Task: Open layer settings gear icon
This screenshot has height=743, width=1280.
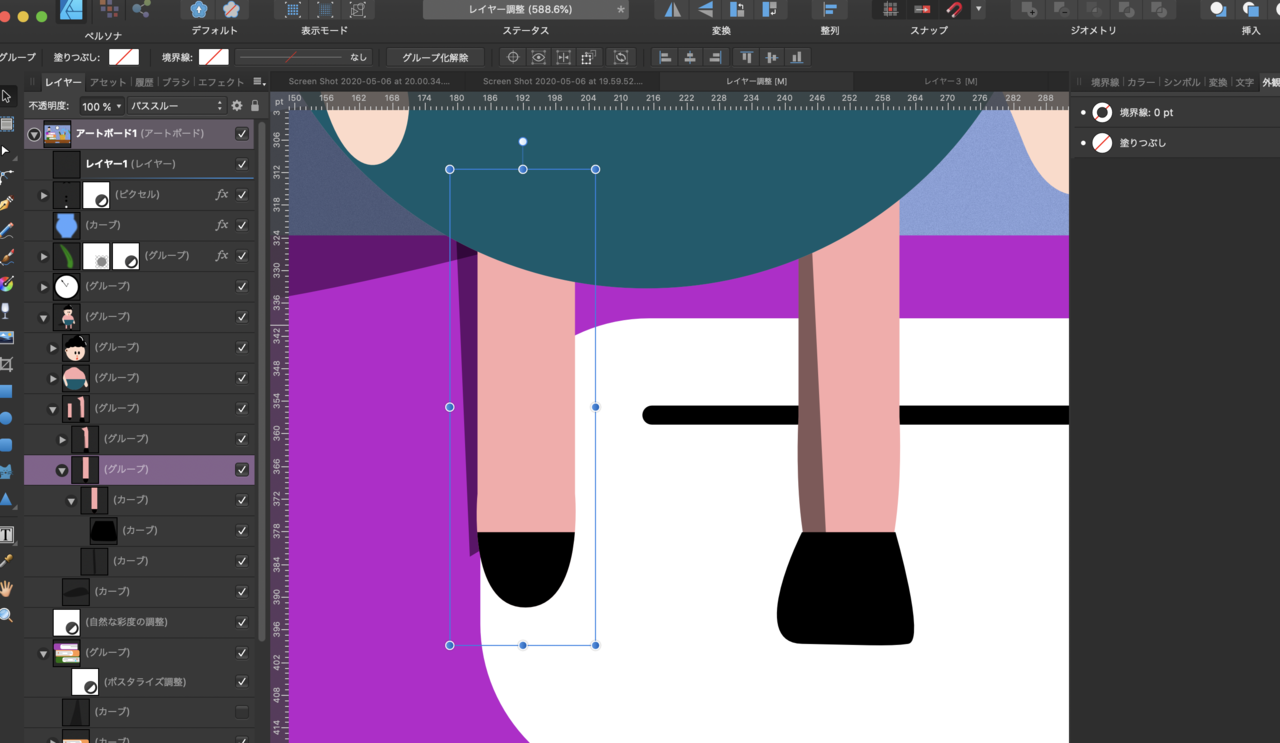Action: 237,106
